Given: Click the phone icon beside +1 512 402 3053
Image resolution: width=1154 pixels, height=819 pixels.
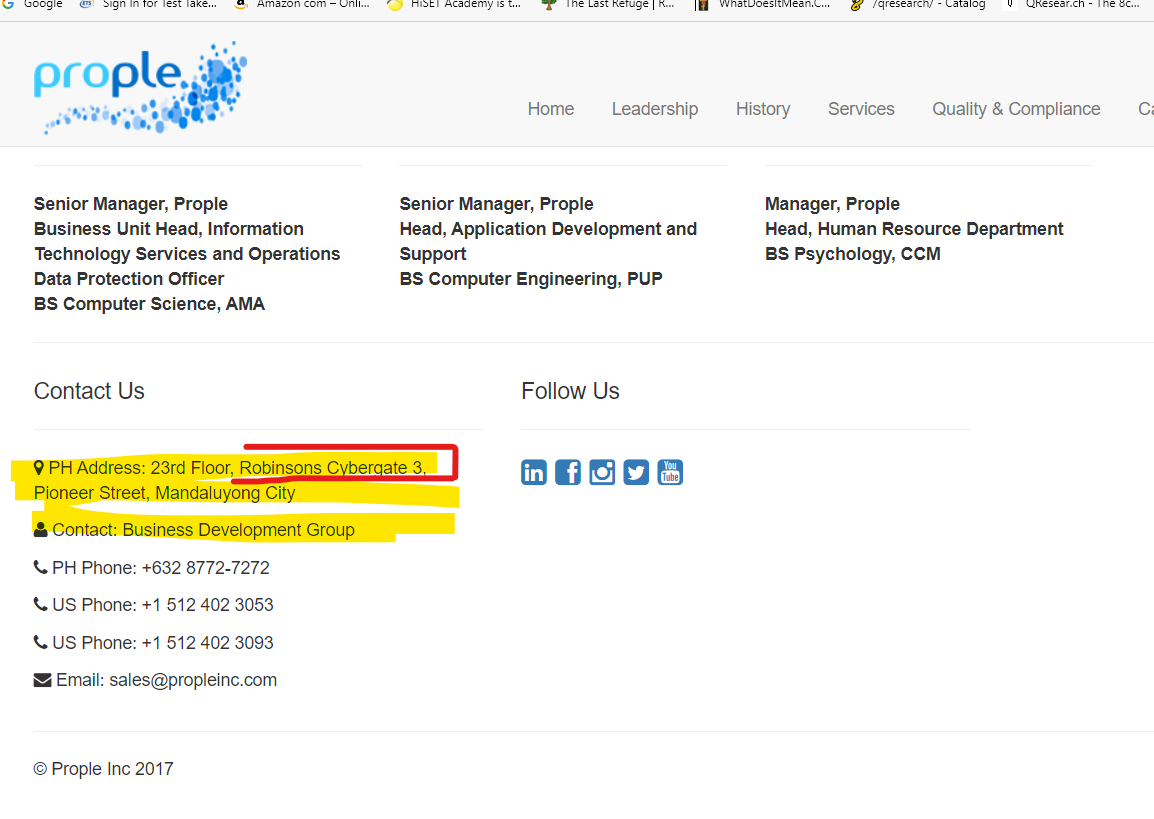Looking at the screenshot, I should pos(40,604).
